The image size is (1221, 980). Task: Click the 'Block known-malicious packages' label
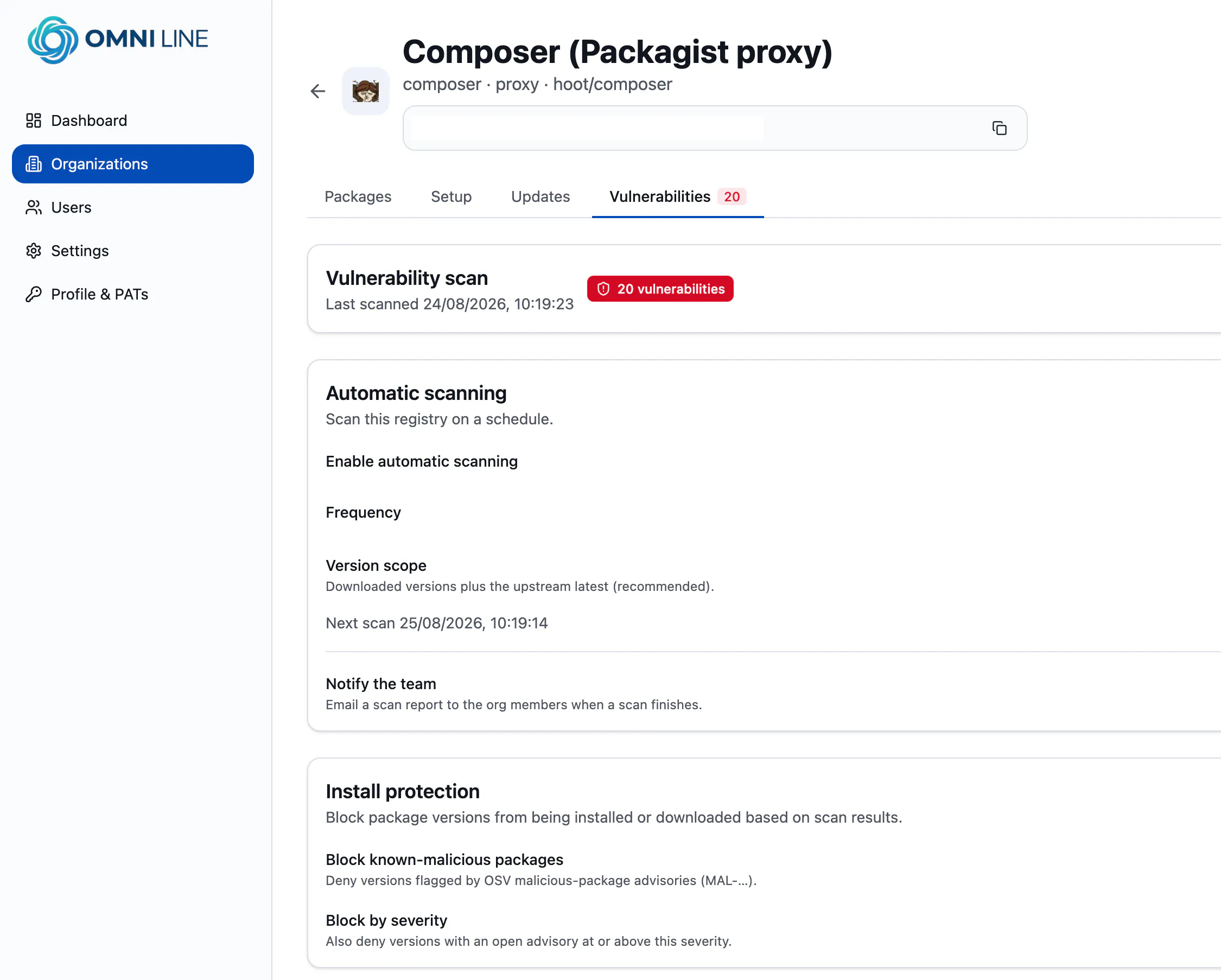pyautogui.click(x=444, y=860)
